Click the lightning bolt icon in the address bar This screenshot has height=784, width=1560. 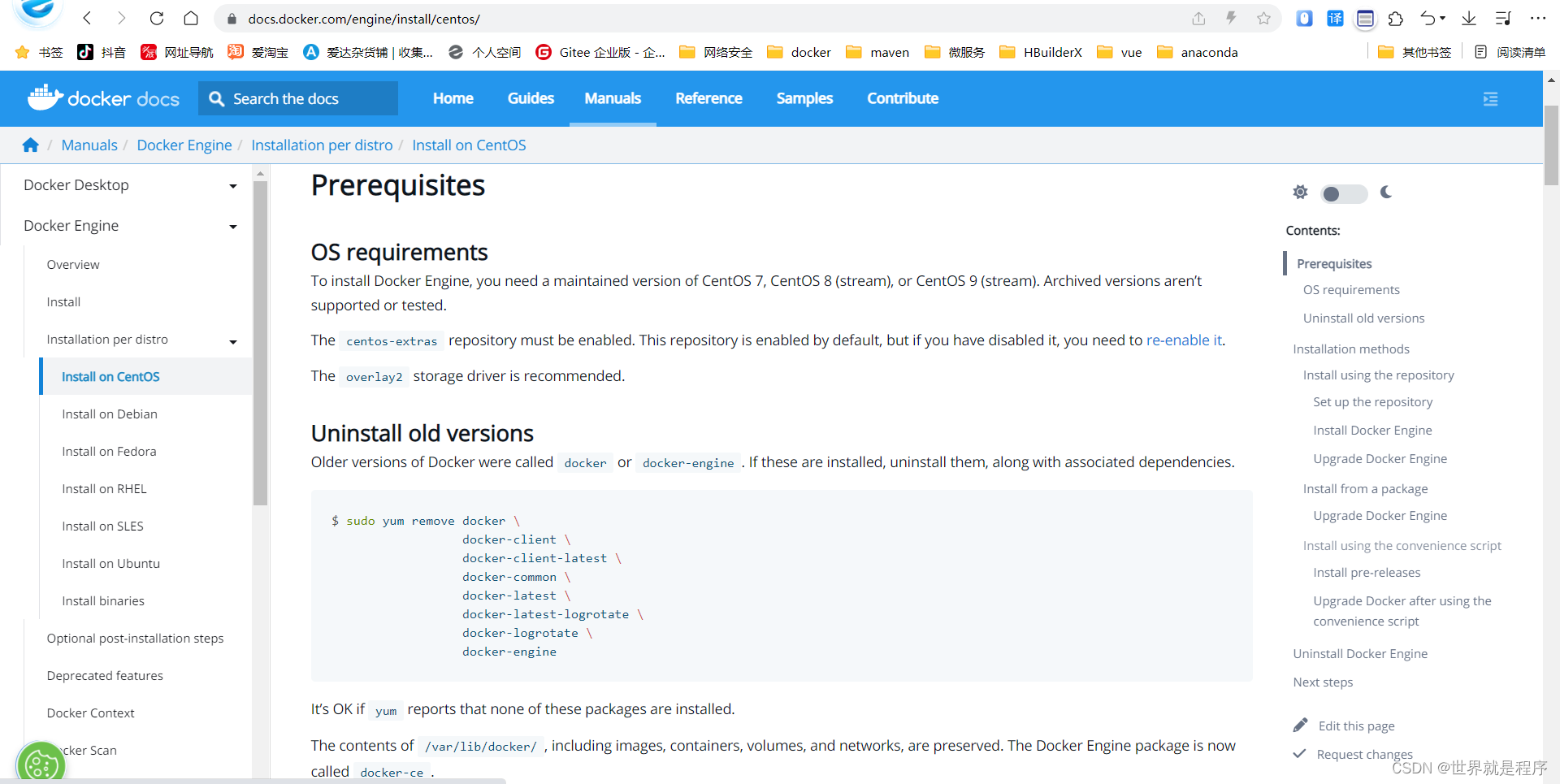pos(1231,18)
